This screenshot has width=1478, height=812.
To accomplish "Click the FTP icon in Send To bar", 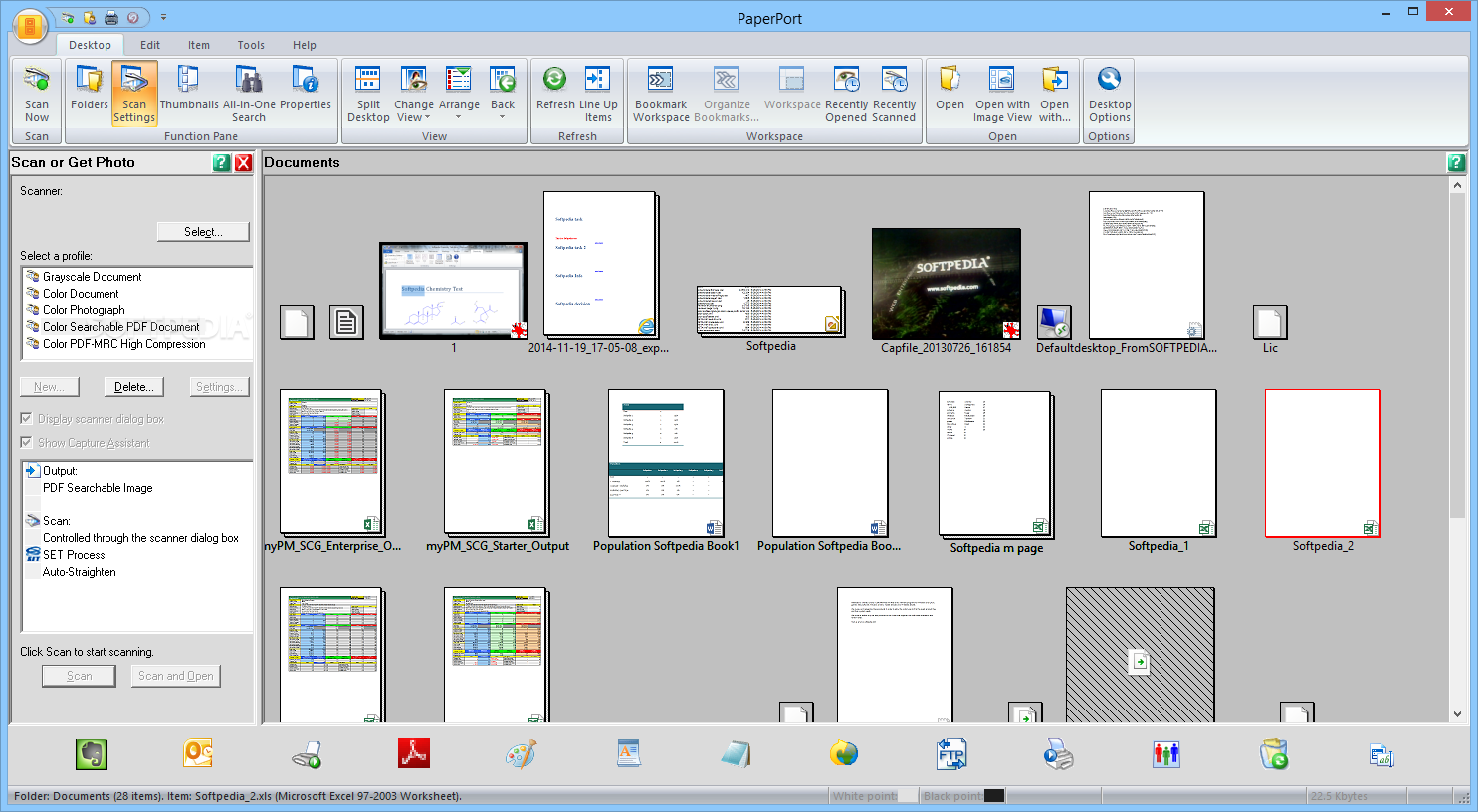I will click(951, 754).
